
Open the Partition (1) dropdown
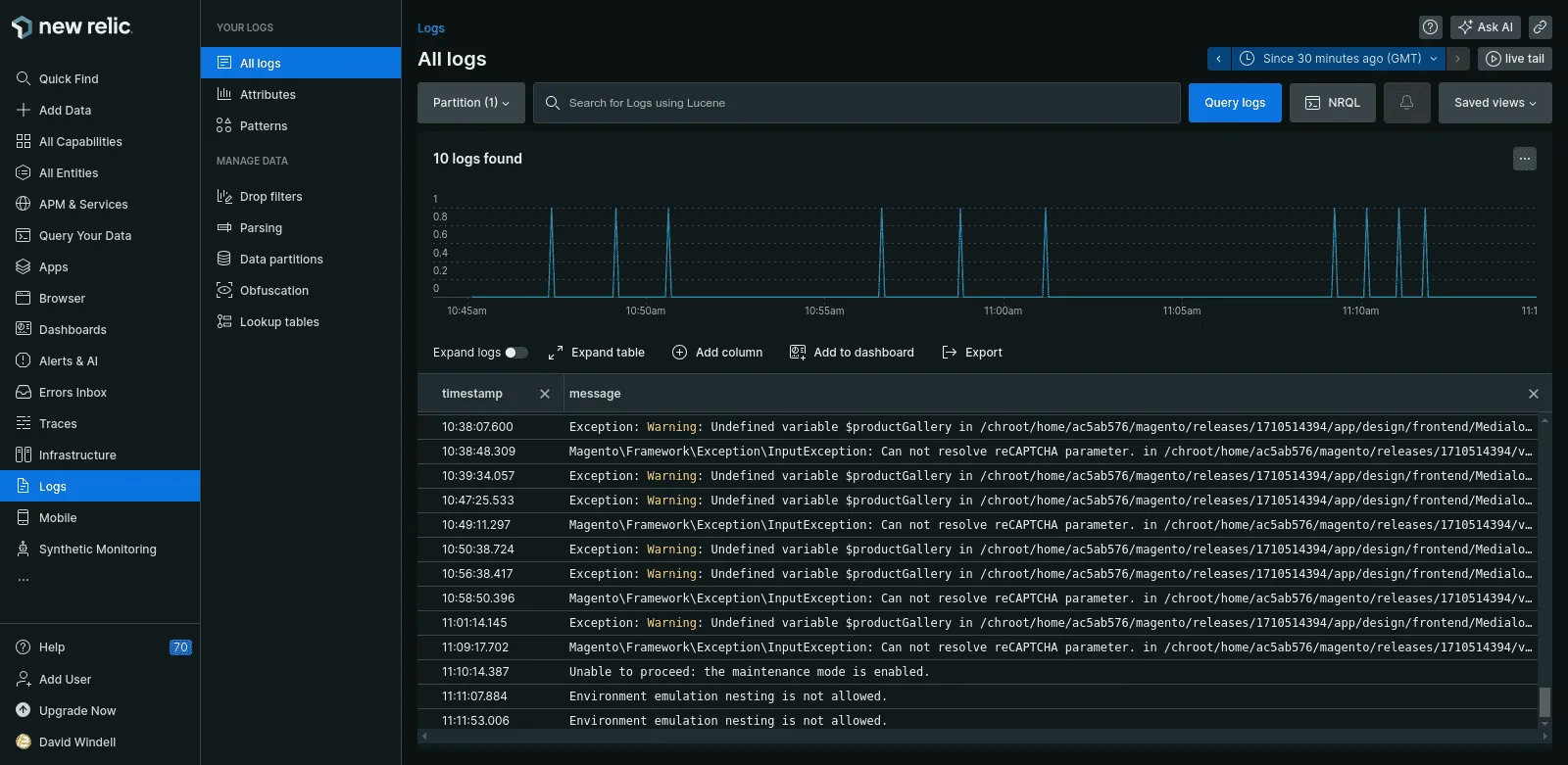click(x=471, y=103)
